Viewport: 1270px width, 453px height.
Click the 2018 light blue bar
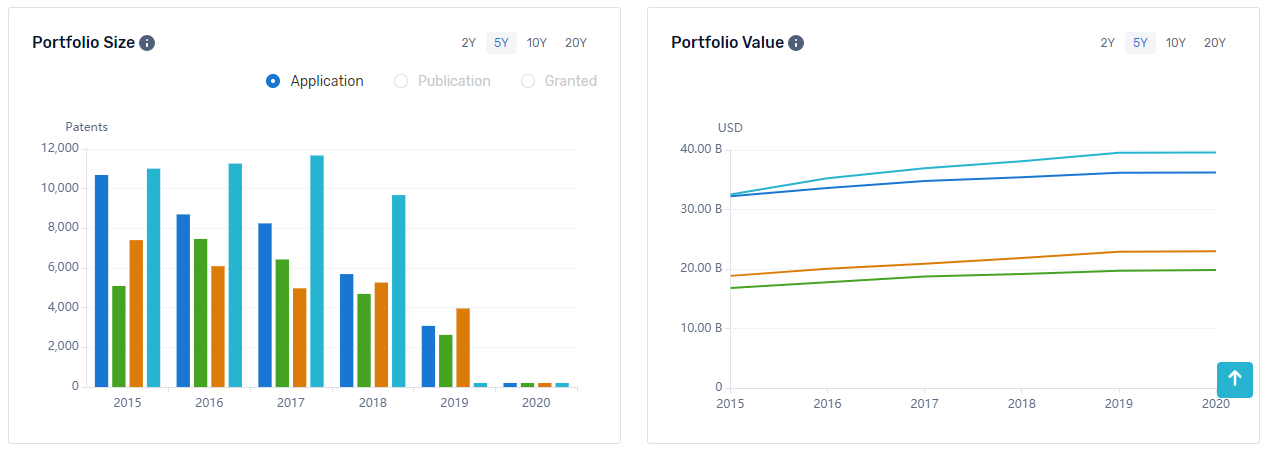(x=399, y=291)
